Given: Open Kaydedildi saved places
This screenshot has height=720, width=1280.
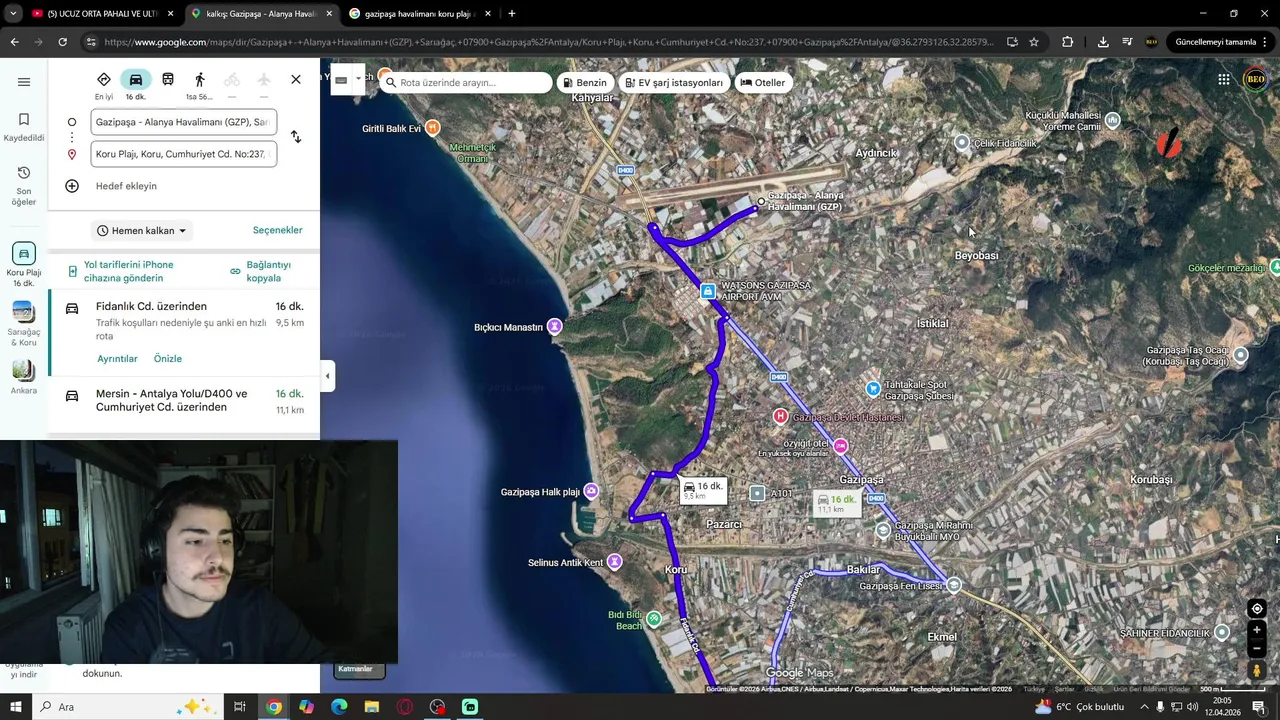Looking at the screenshot, I should tap(24, 126).
